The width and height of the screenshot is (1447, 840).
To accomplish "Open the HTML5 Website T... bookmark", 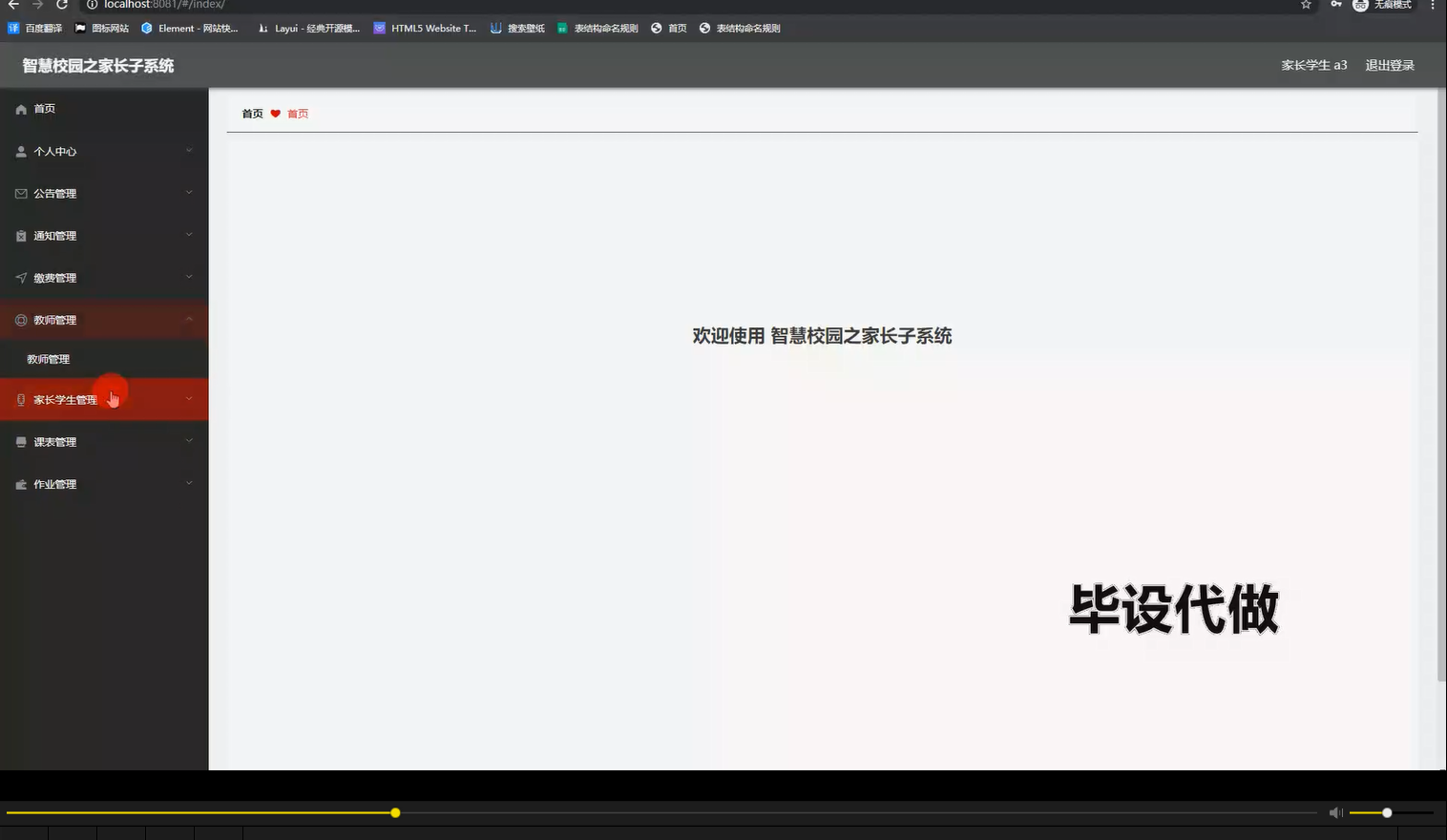I will [x=426, y=28].
